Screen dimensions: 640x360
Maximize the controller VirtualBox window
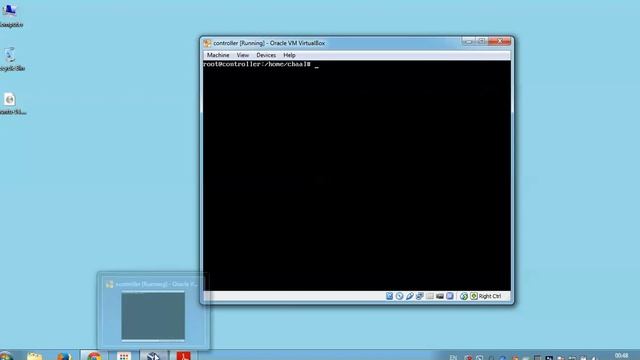point(481,41)
